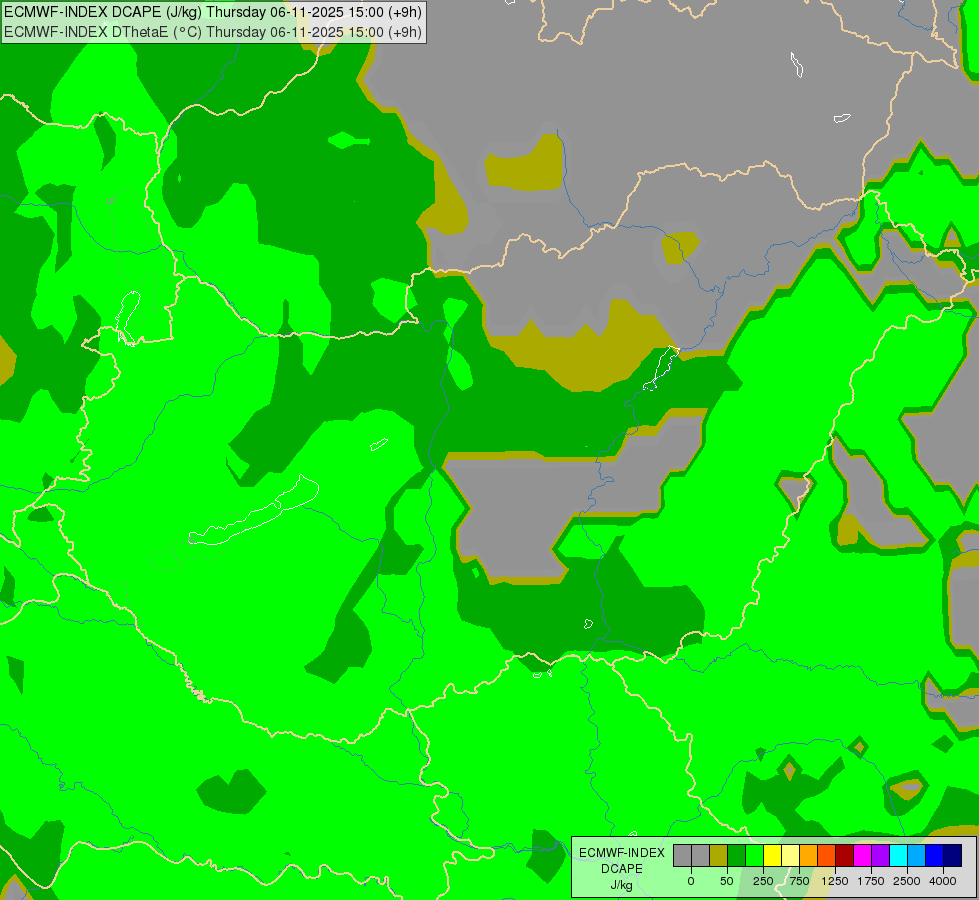Click the purple legend swatch

(x=880, y=856)
